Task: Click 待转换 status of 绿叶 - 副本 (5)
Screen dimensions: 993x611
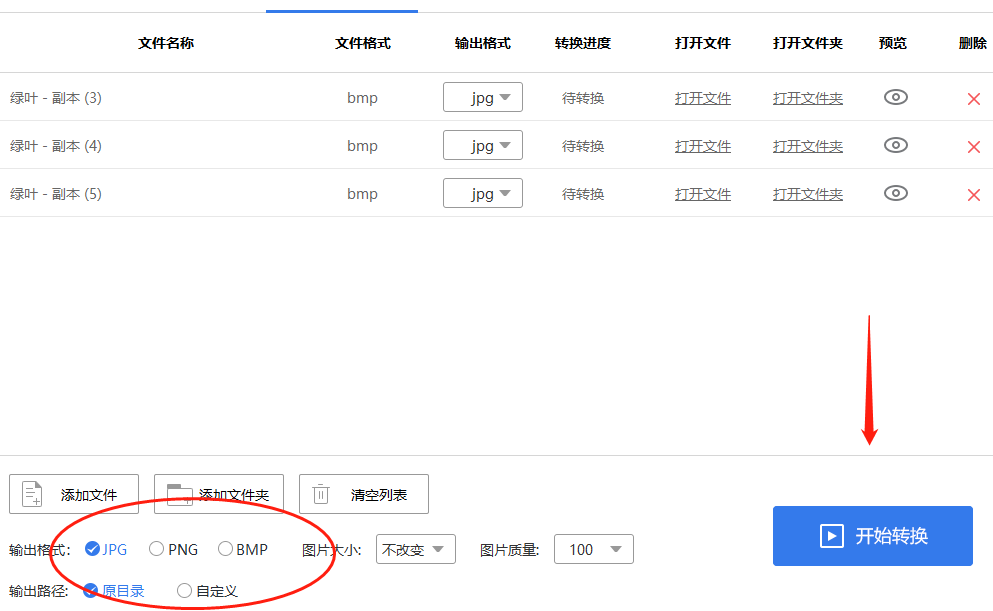Action: coord(583,194)
